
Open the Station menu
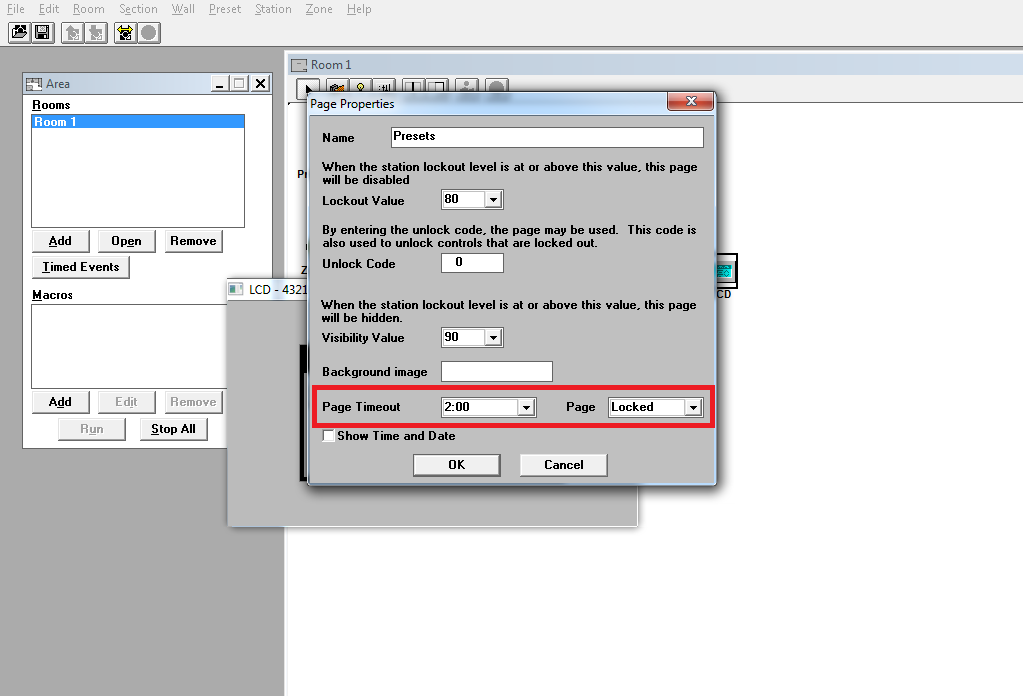pyautogui.click(x=273, y=9)
